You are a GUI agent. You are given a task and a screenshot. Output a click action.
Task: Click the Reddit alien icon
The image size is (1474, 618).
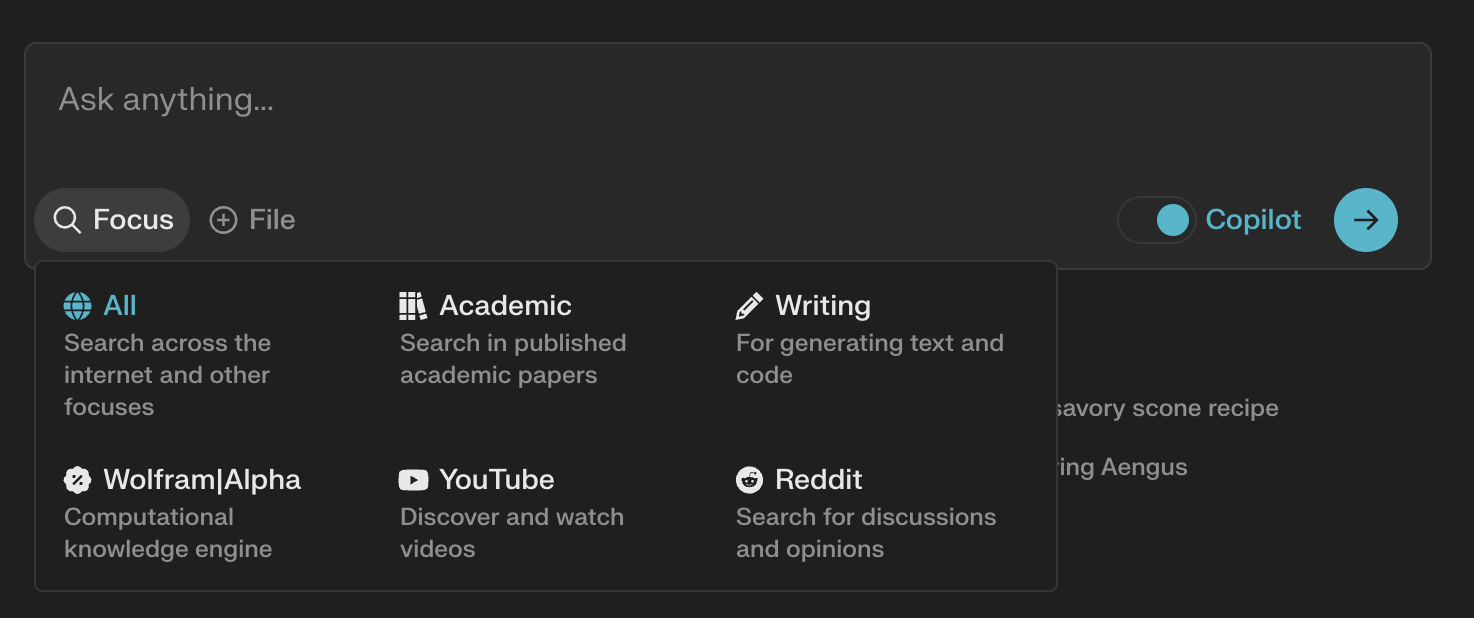749,480
